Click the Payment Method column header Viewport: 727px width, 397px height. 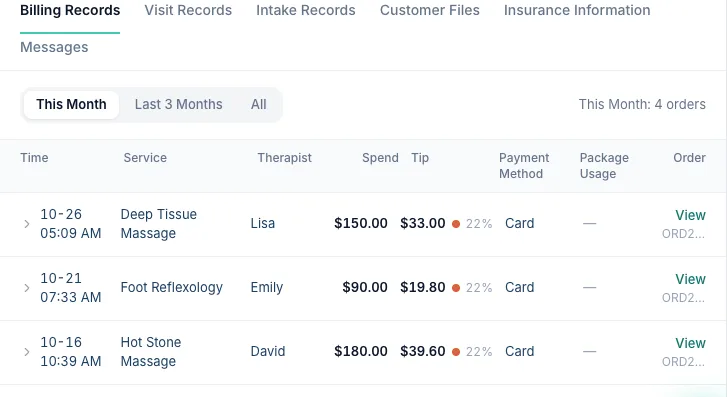point(524,166)
